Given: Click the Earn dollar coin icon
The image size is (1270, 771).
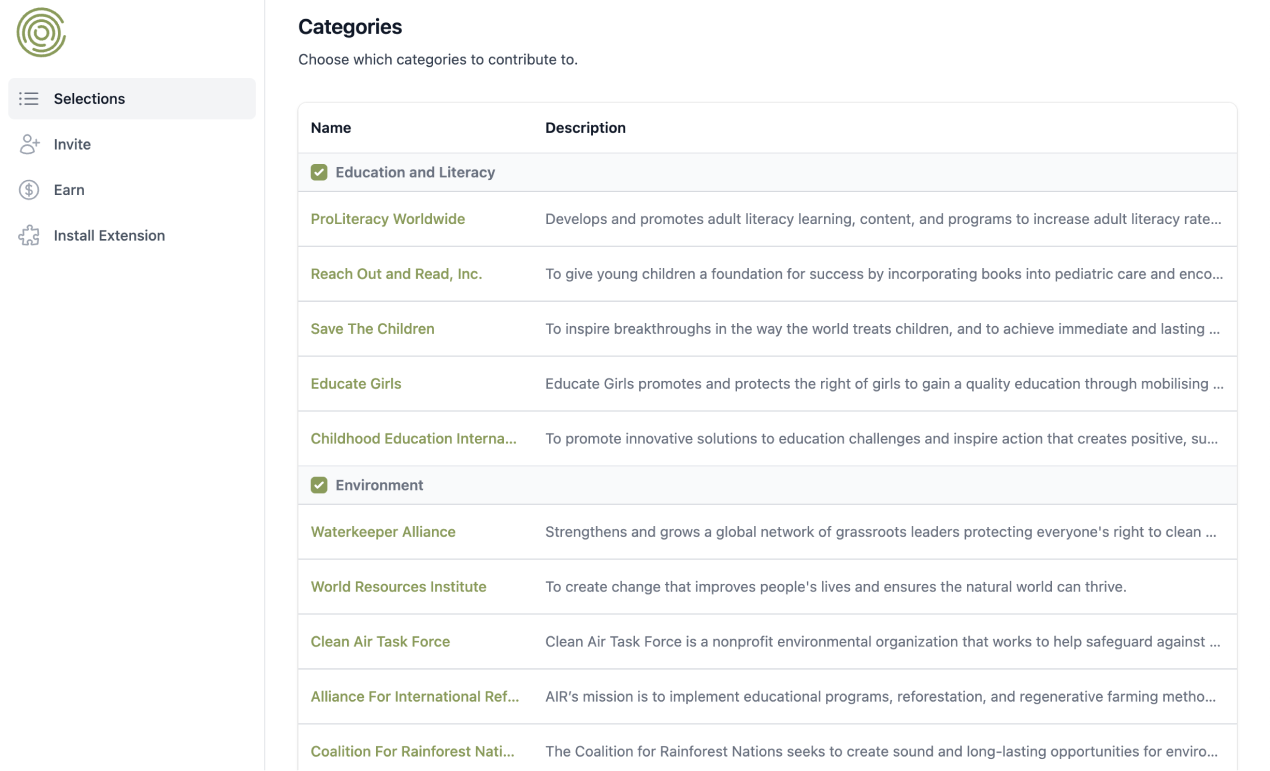Looking at the screenshot, I should [x=29, y=190].
